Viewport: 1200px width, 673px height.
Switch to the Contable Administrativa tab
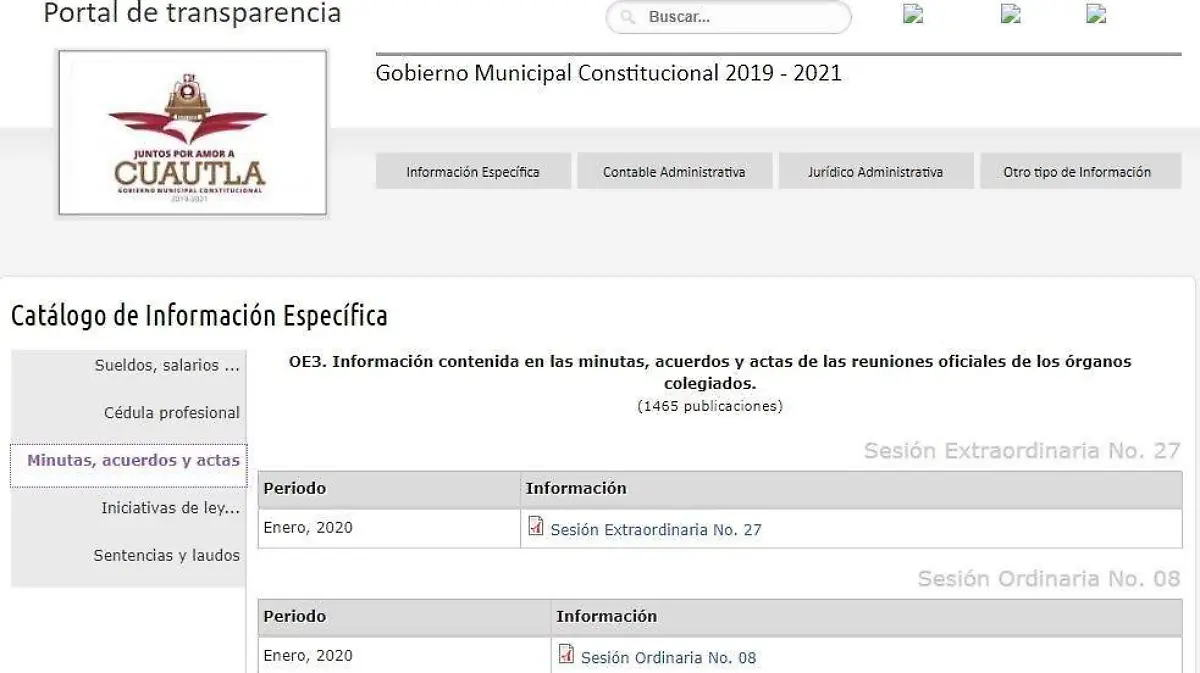point(674,172)
